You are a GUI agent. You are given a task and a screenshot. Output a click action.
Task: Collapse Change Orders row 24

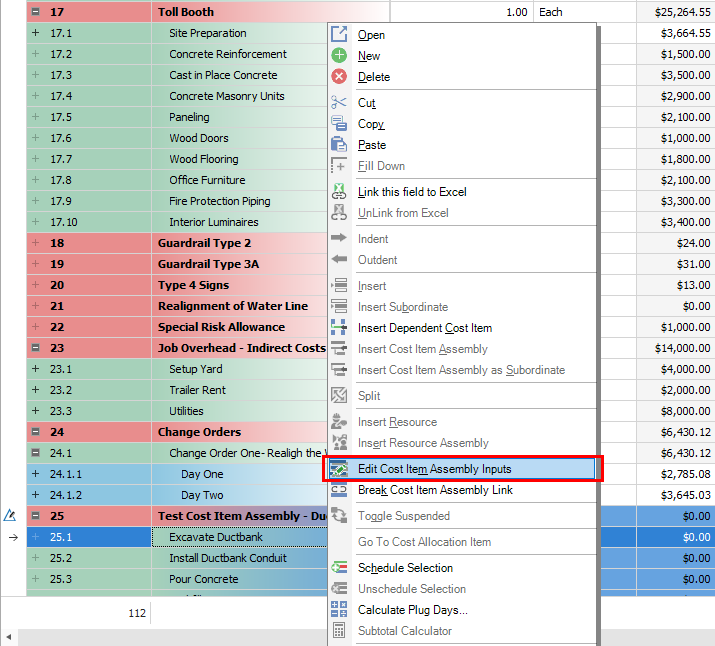tap(36, 432)
